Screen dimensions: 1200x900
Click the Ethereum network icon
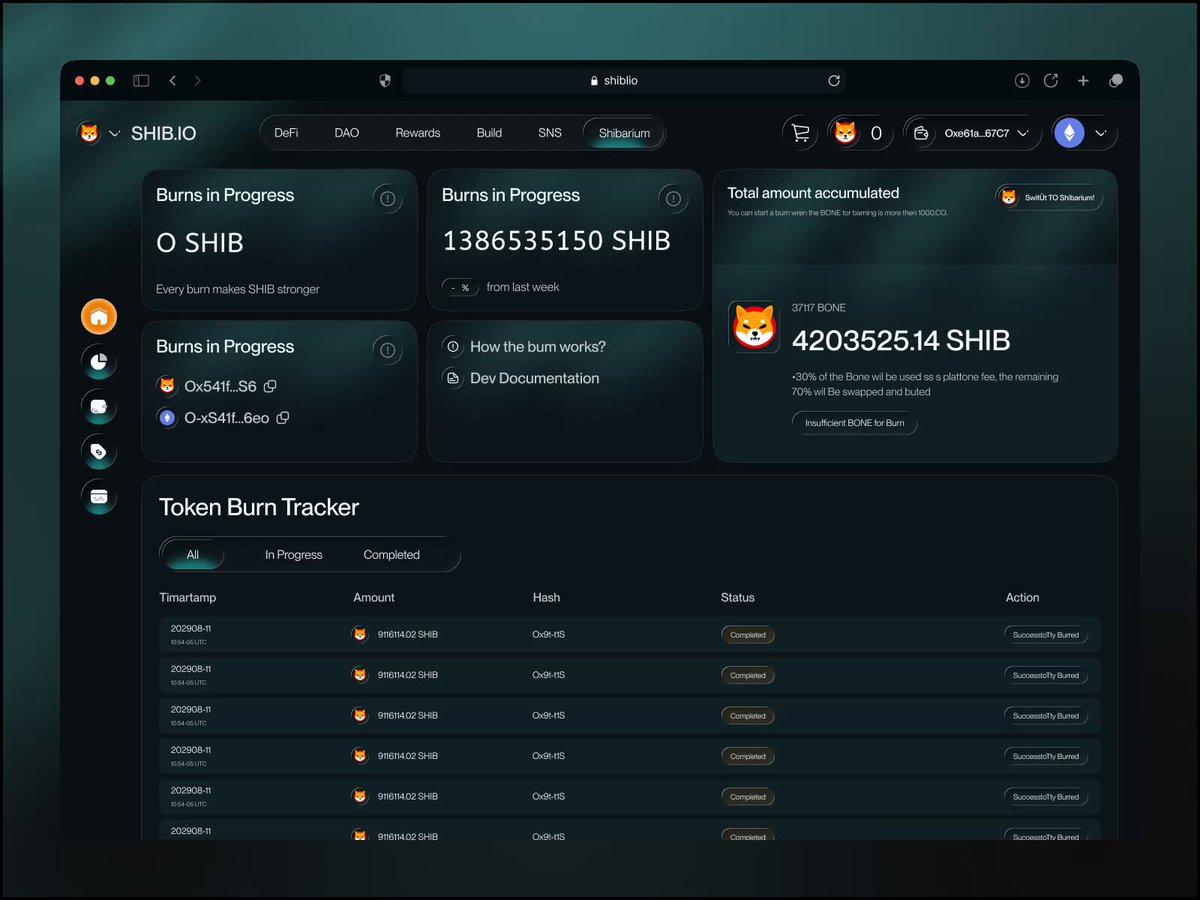coord(1069,133)
